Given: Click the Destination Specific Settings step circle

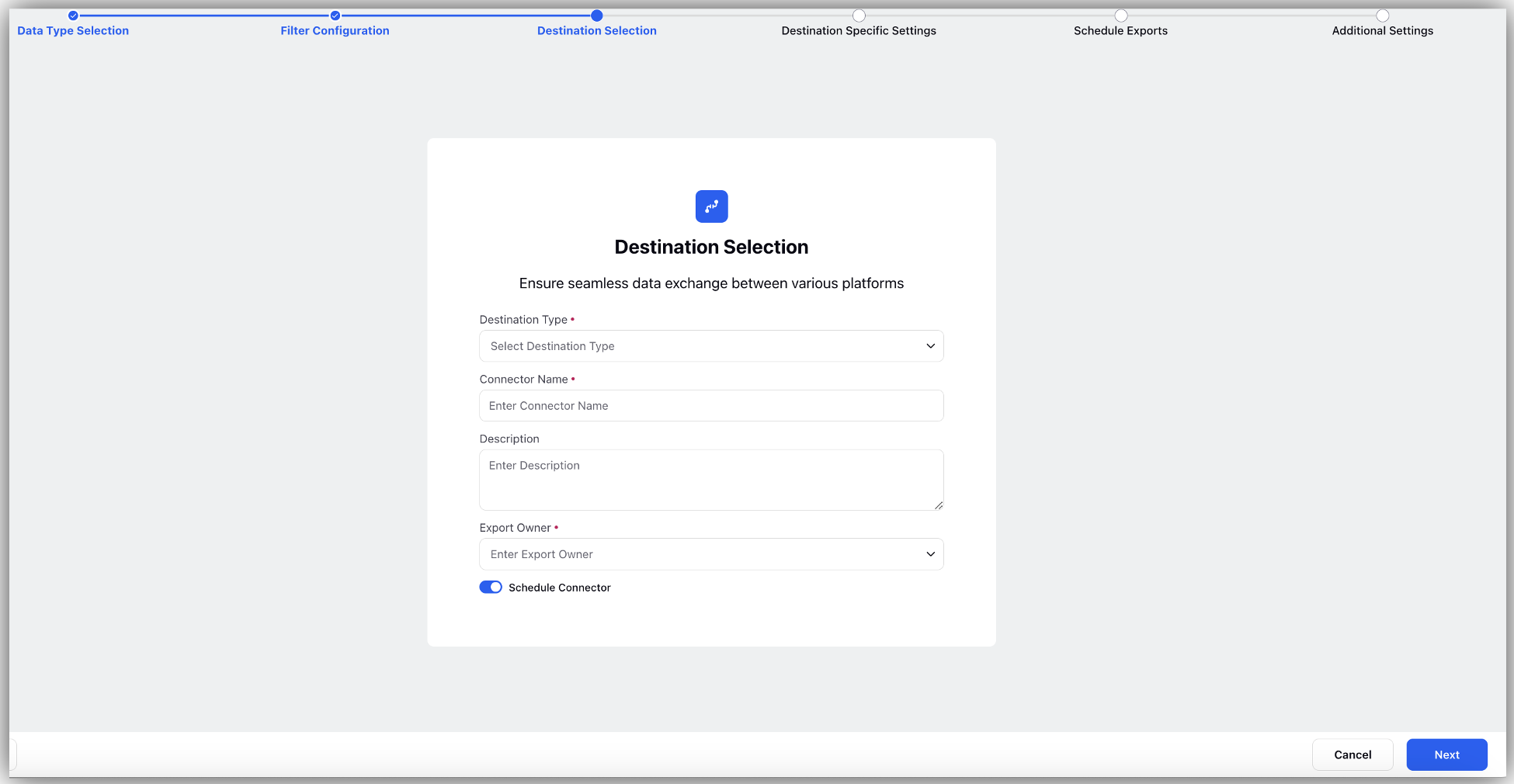Looking at the screenshot, I should tap(859, 16).
